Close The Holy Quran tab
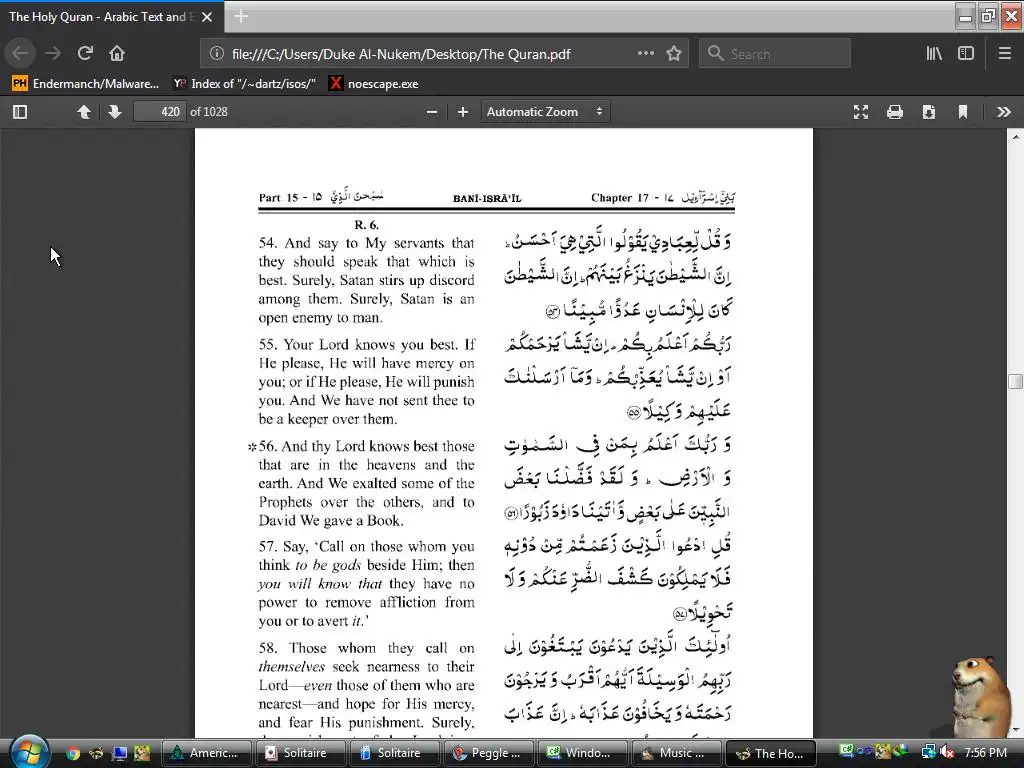The width and height of the screenshot is (1024, 768). [207, 17]
